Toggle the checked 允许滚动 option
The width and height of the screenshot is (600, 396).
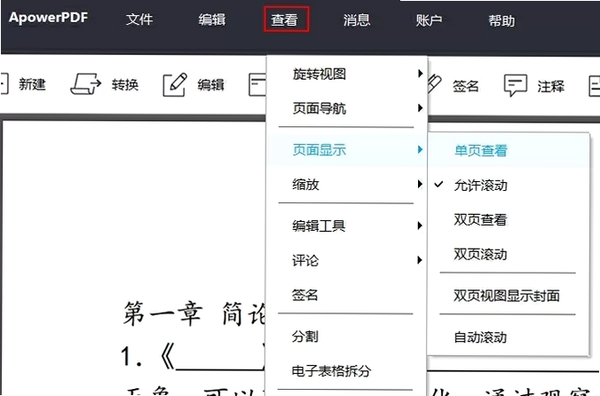pos(508,185)
